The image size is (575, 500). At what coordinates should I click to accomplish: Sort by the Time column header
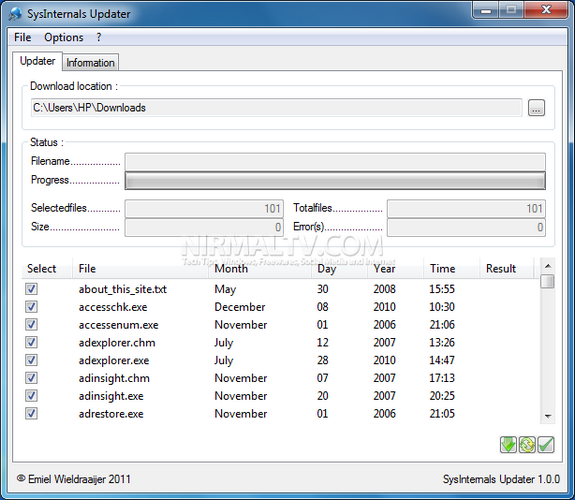click(452, 269)
